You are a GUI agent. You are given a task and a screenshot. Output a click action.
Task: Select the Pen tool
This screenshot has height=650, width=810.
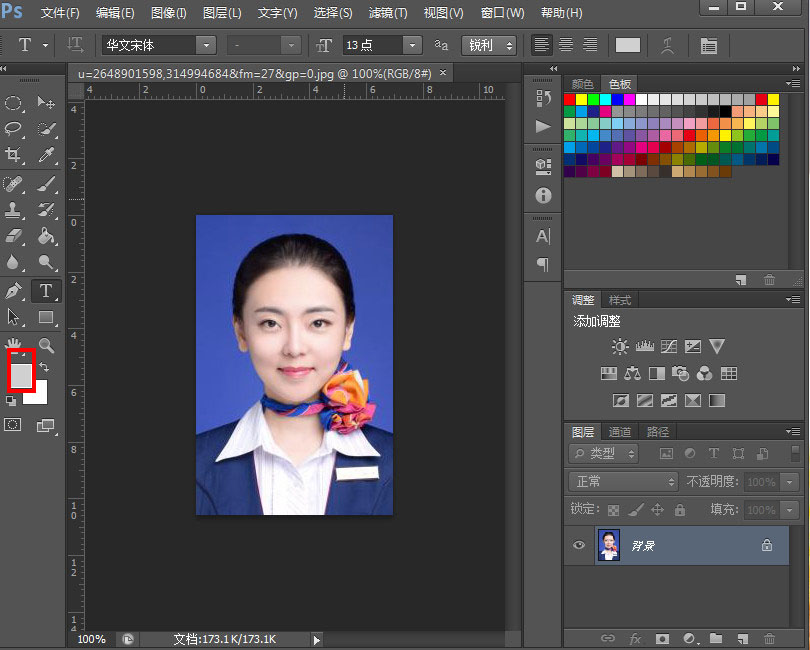14,291
